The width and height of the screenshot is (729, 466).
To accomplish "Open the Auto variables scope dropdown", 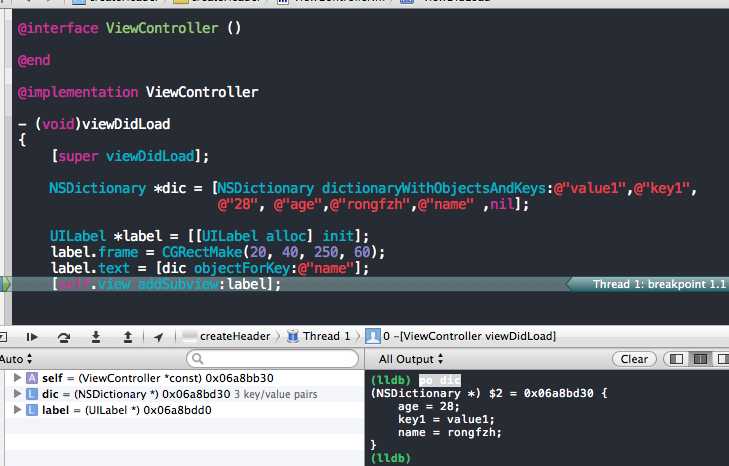I will pyautogui.click(x=16, y=359).
